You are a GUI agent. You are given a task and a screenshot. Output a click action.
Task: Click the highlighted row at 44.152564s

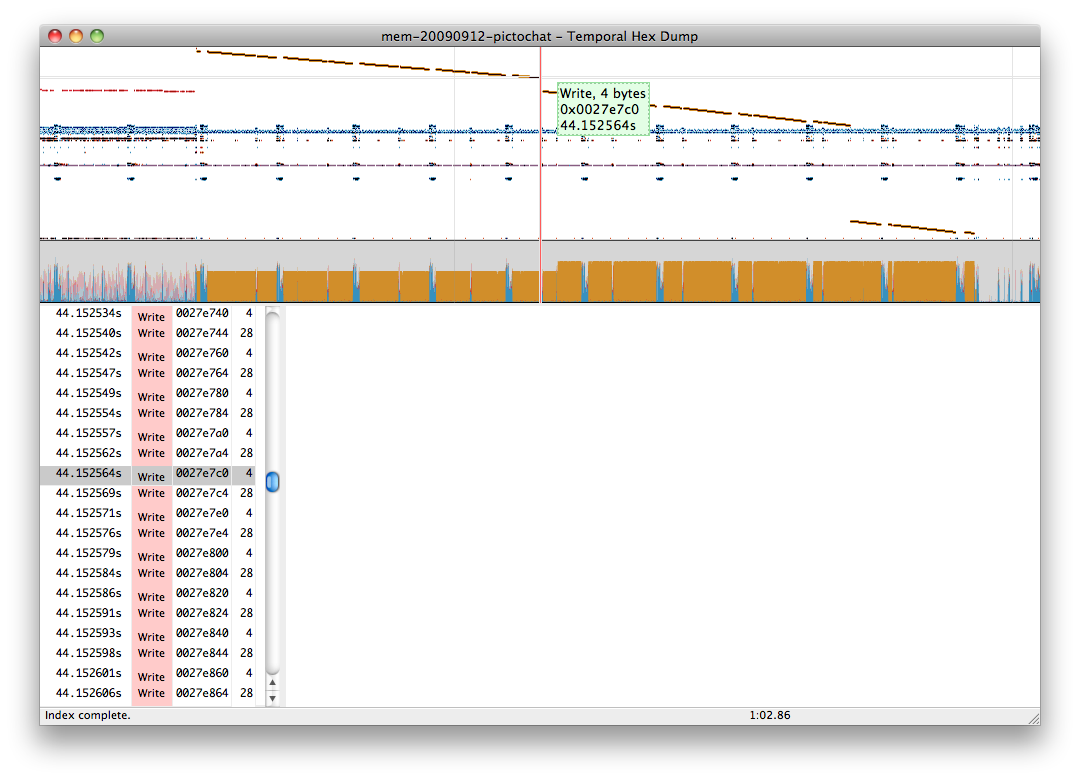[x=147, y=473]
